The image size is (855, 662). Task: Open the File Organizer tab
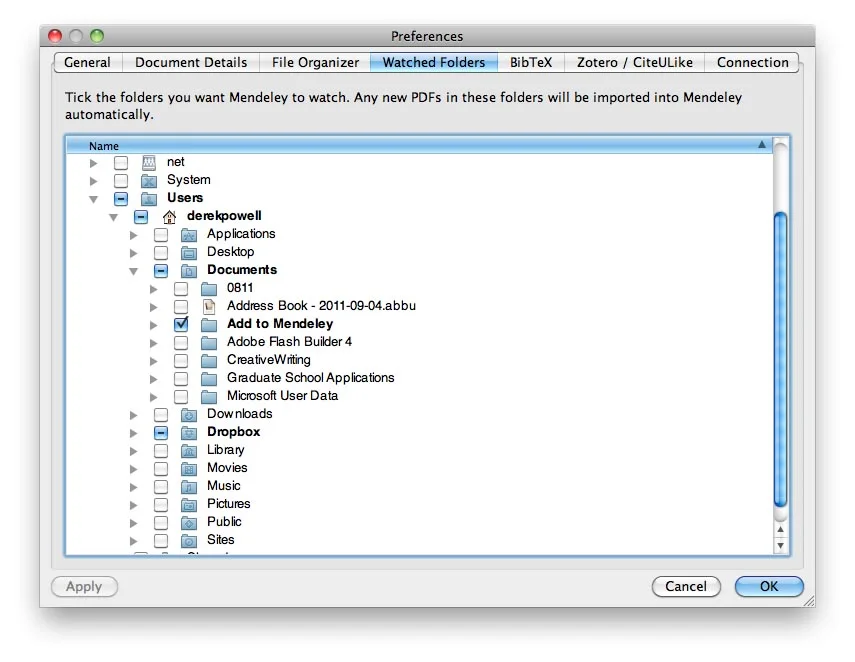pos(315,62)
